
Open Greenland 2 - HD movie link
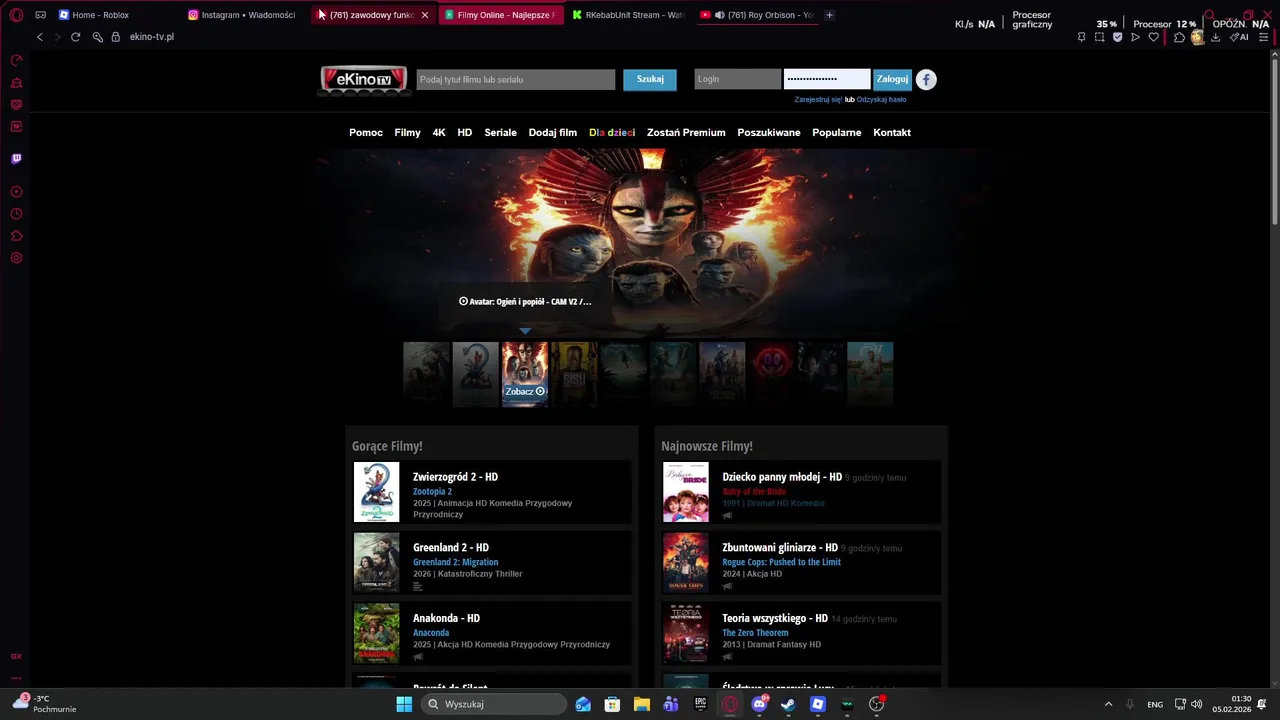451,548
